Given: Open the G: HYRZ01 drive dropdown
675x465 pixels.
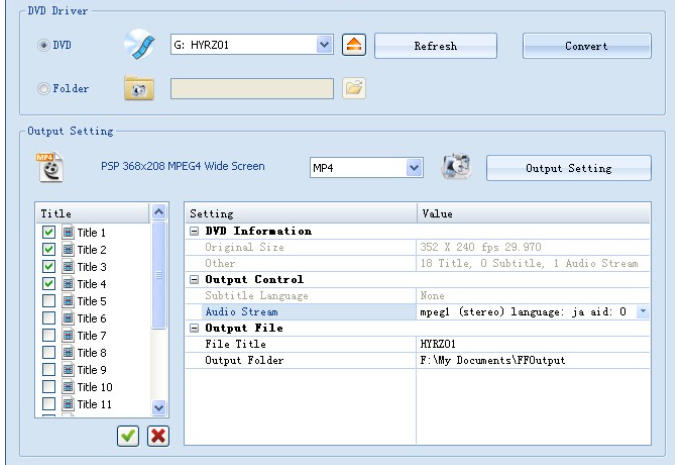Looking at the screenshot, I should coord(323,46).
